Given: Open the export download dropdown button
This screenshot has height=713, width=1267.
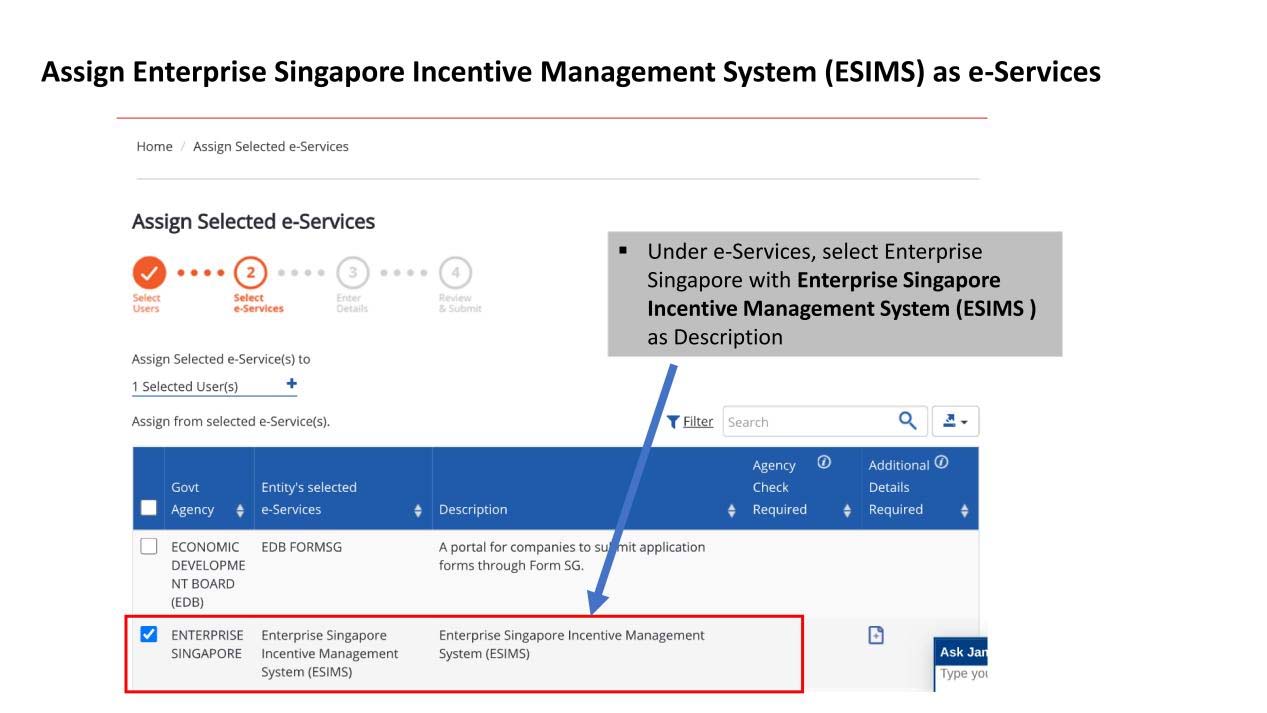Looking at the screenshot, I should [x=955, y=421].
